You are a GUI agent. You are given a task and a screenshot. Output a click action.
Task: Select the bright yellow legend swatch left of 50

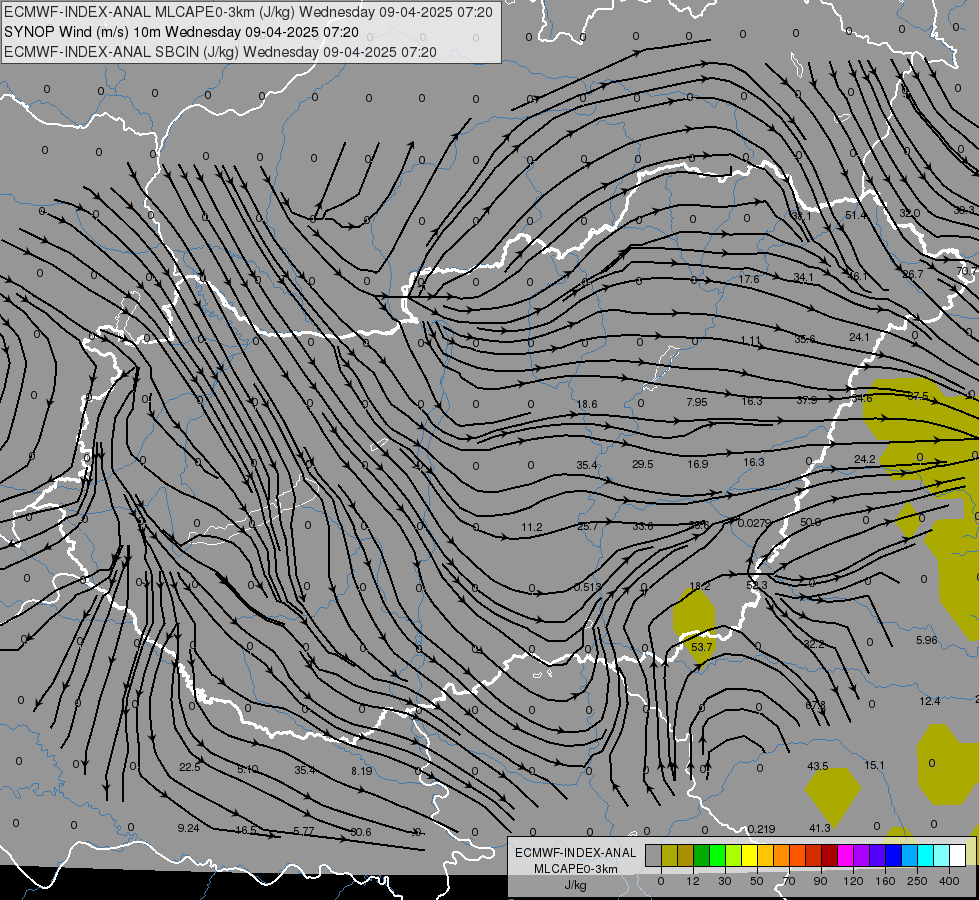[749, 855]
